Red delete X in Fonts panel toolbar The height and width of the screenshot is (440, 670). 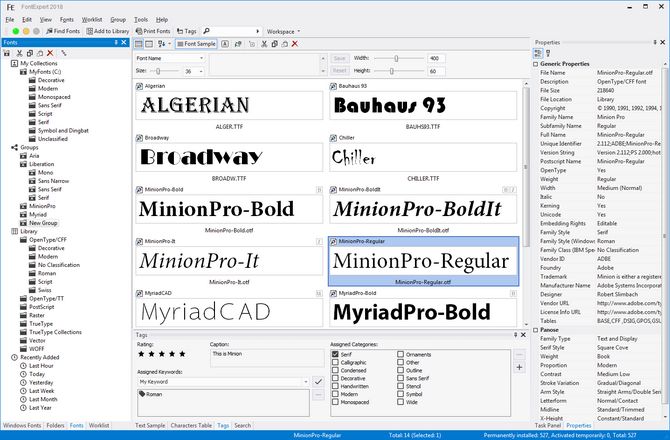(50, 53)
